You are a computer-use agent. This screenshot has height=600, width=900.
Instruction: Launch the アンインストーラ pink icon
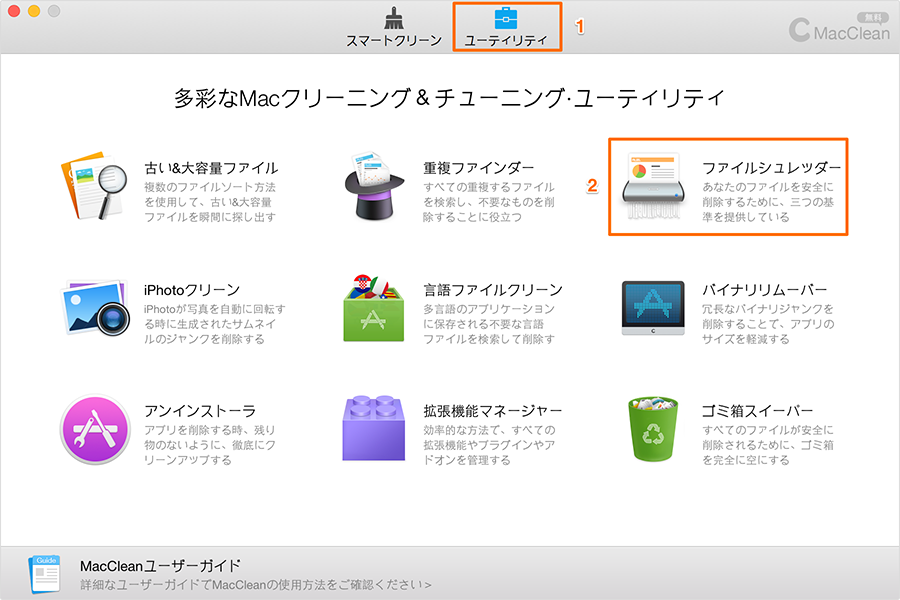click(95, 429)
